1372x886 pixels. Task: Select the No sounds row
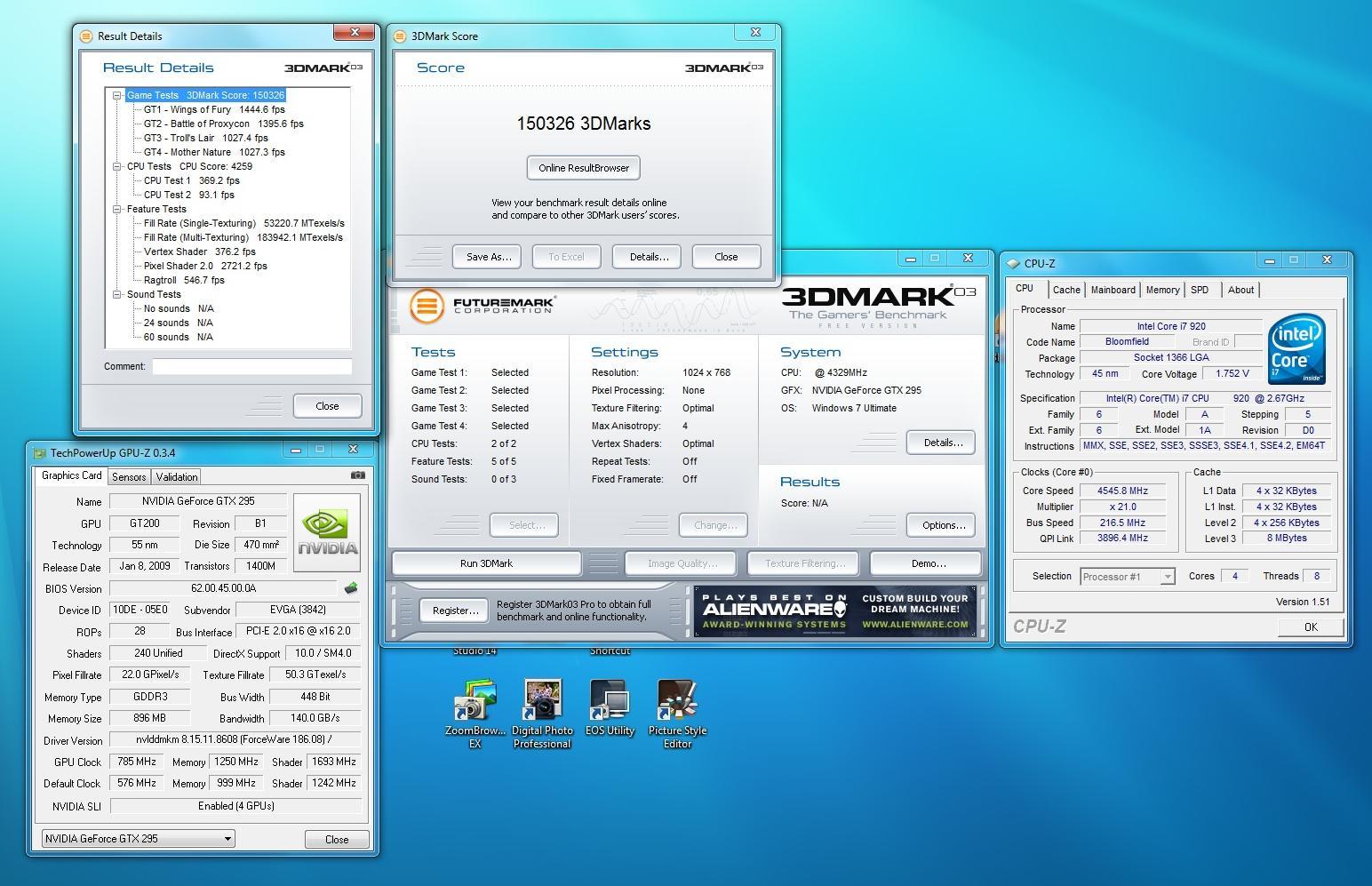click(x=178, y=308)
